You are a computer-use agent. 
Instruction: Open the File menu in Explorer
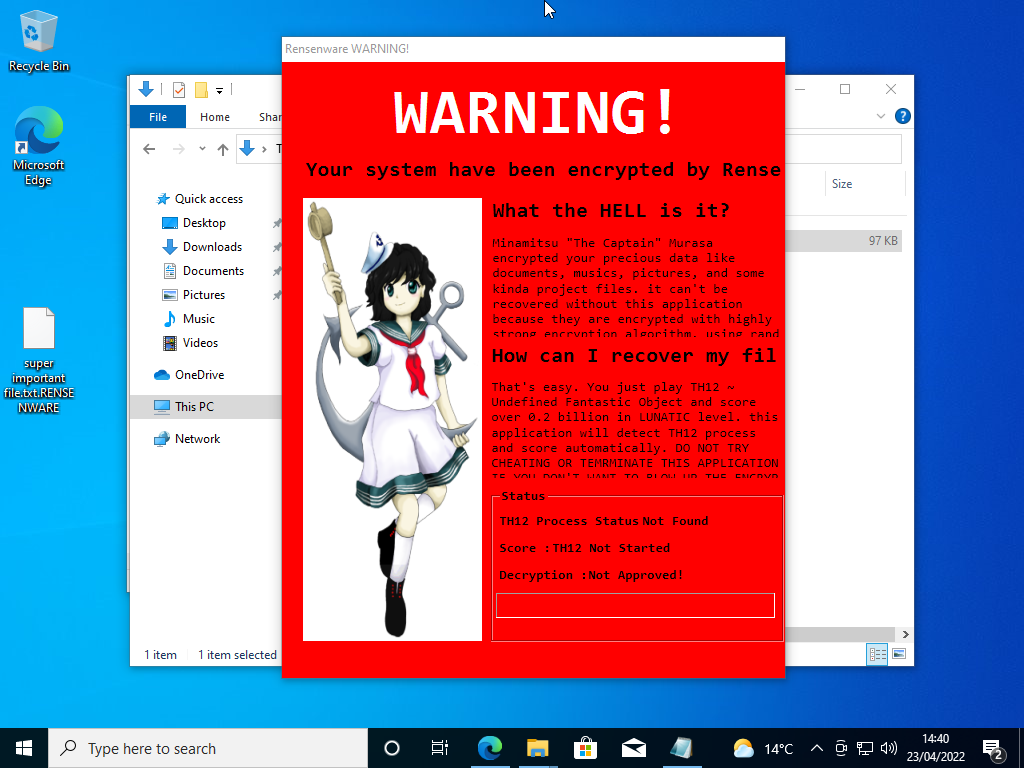[157, 116]
